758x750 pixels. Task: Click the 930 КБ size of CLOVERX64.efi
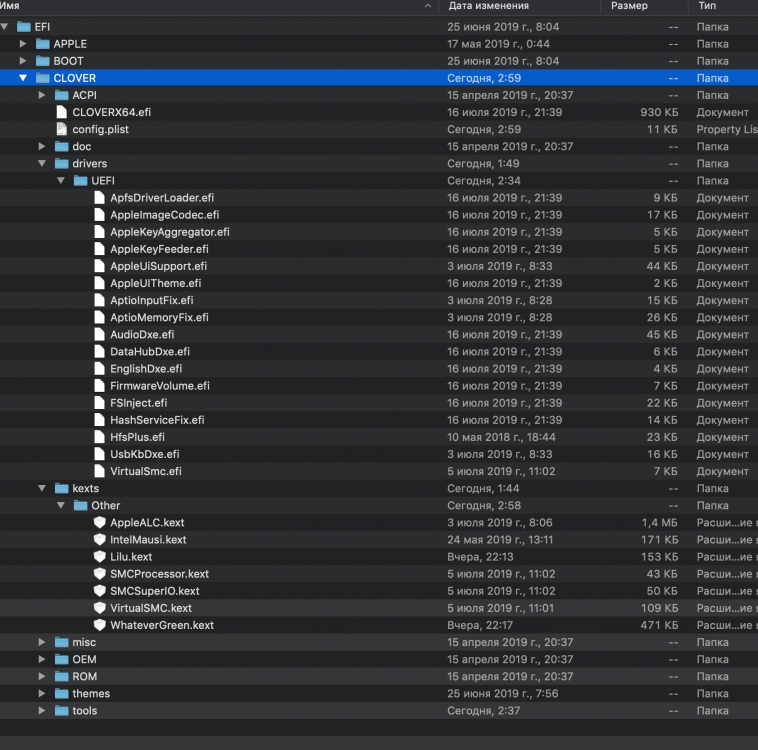tap(659, 112)
